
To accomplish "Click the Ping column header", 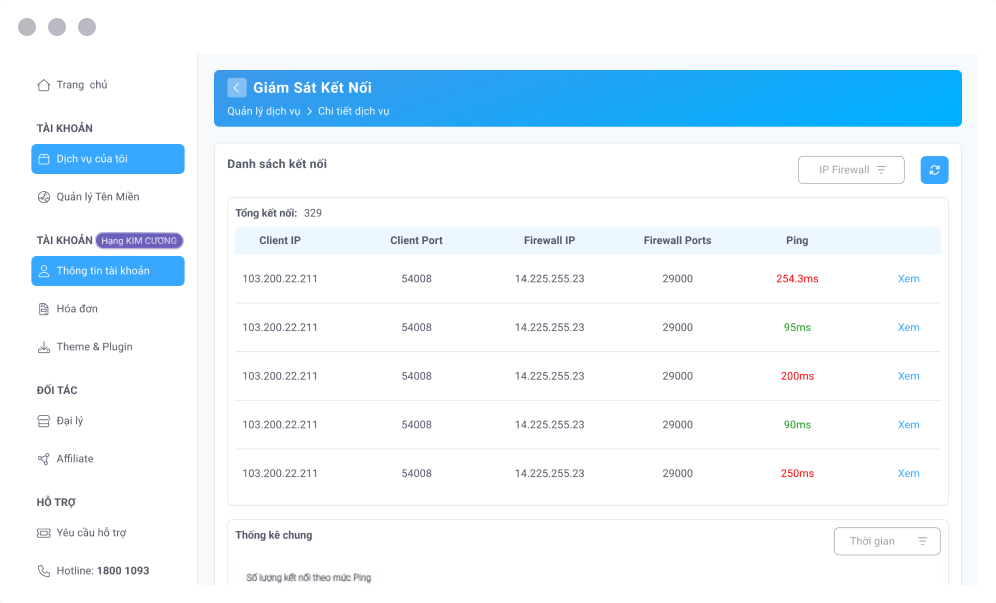I will pos(797,241).
